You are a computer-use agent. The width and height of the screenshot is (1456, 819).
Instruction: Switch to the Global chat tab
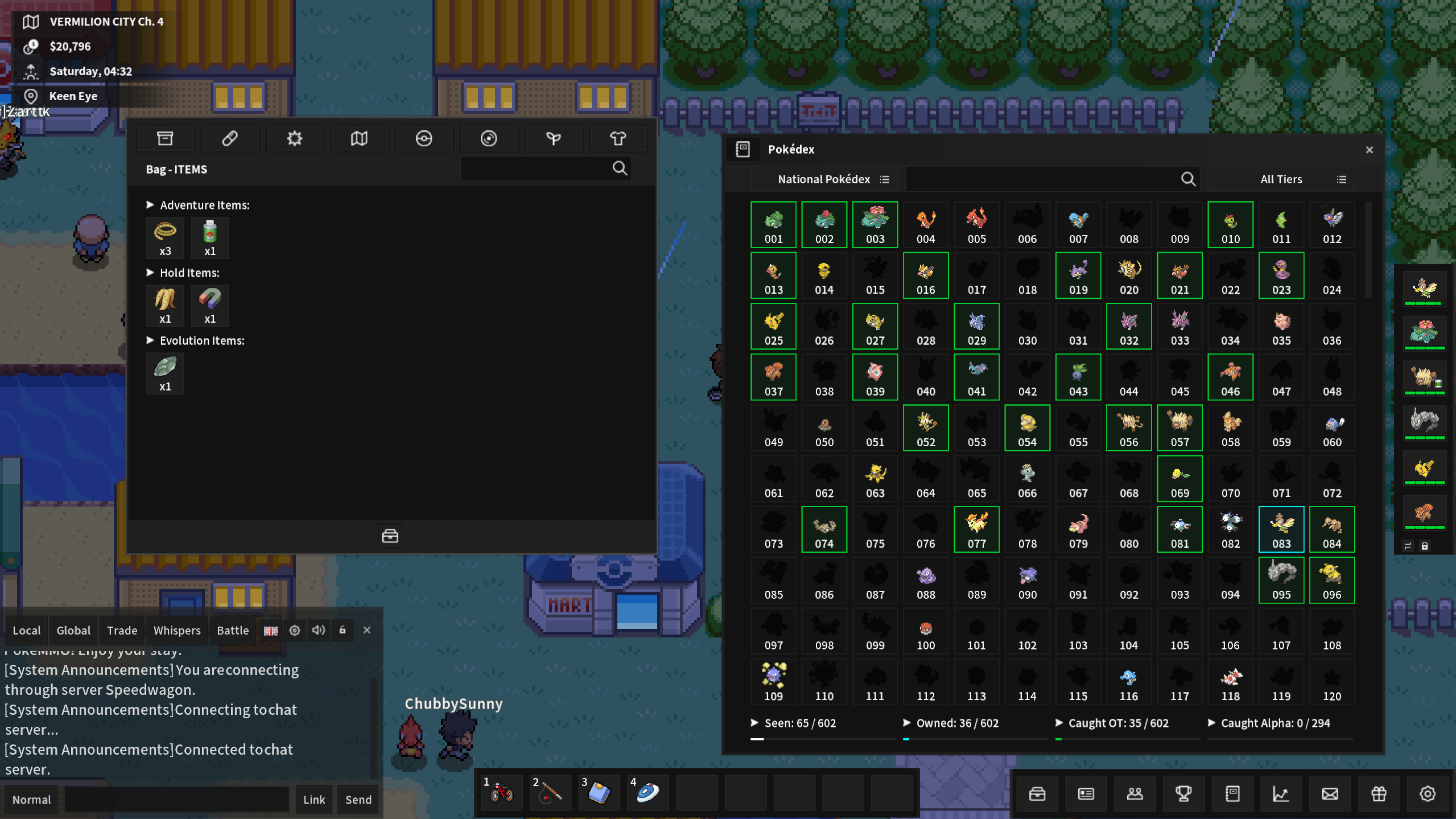73,630
